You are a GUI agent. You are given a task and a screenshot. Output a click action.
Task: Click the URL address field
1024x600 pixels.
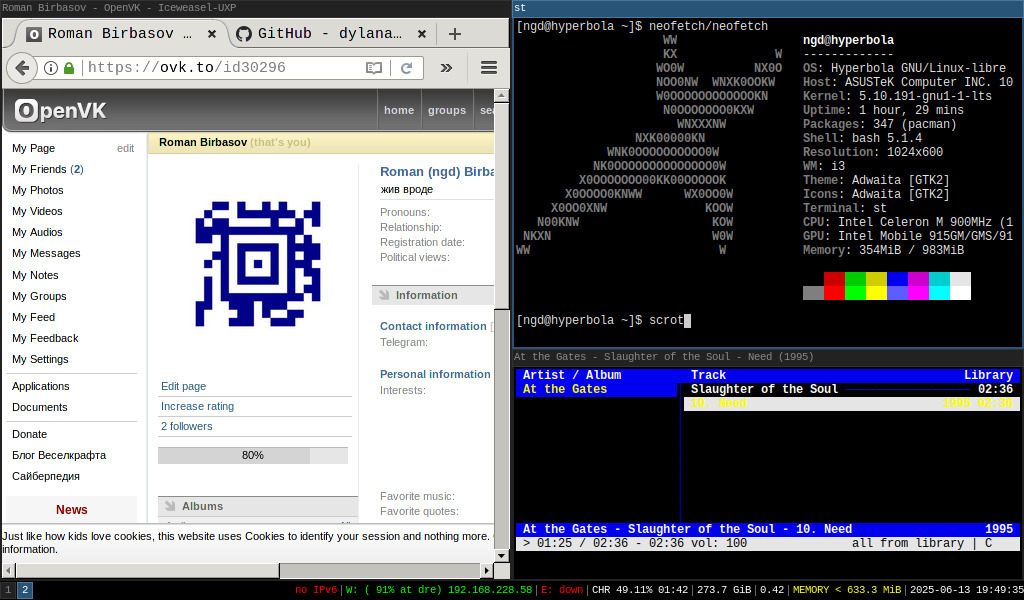click(x=220, y=68)
